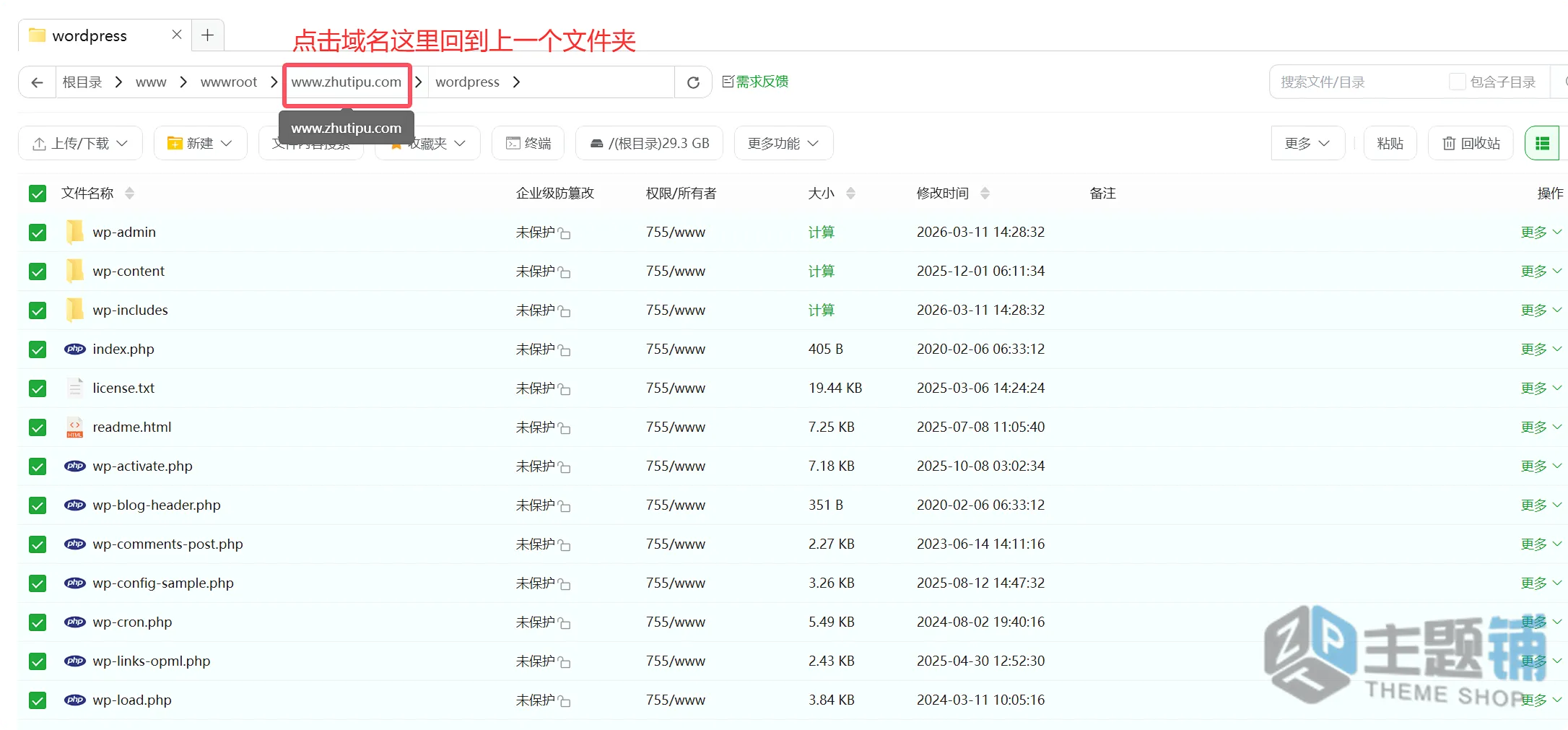Expand the 更多 menu for readme.html row

tap(1541, 427)
